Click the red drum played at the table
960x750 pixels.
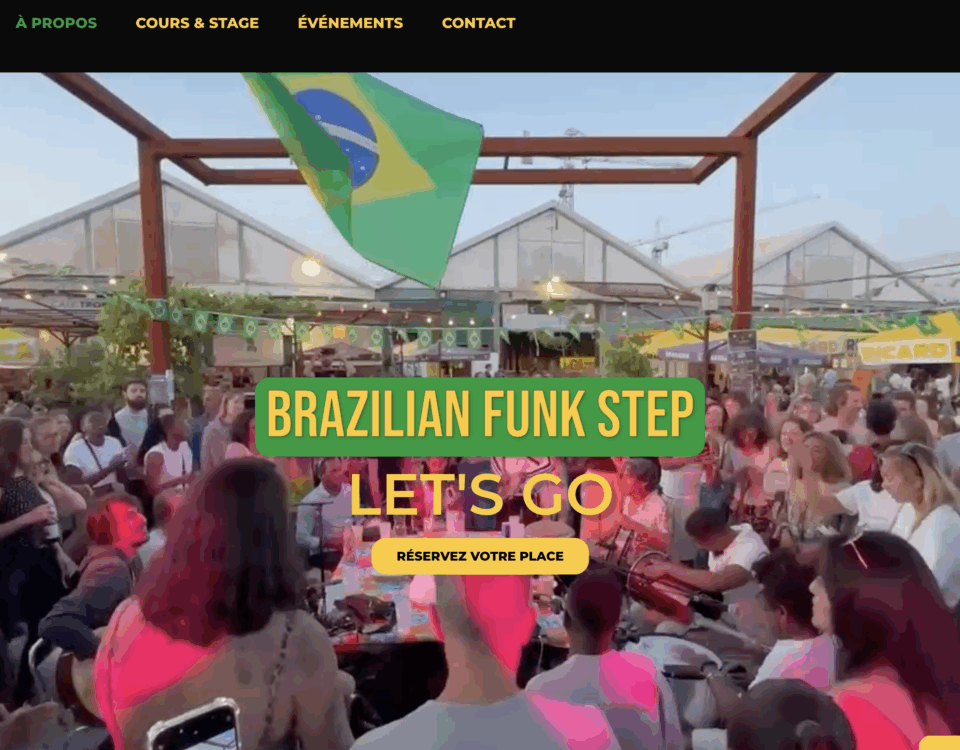click(660, 588)
